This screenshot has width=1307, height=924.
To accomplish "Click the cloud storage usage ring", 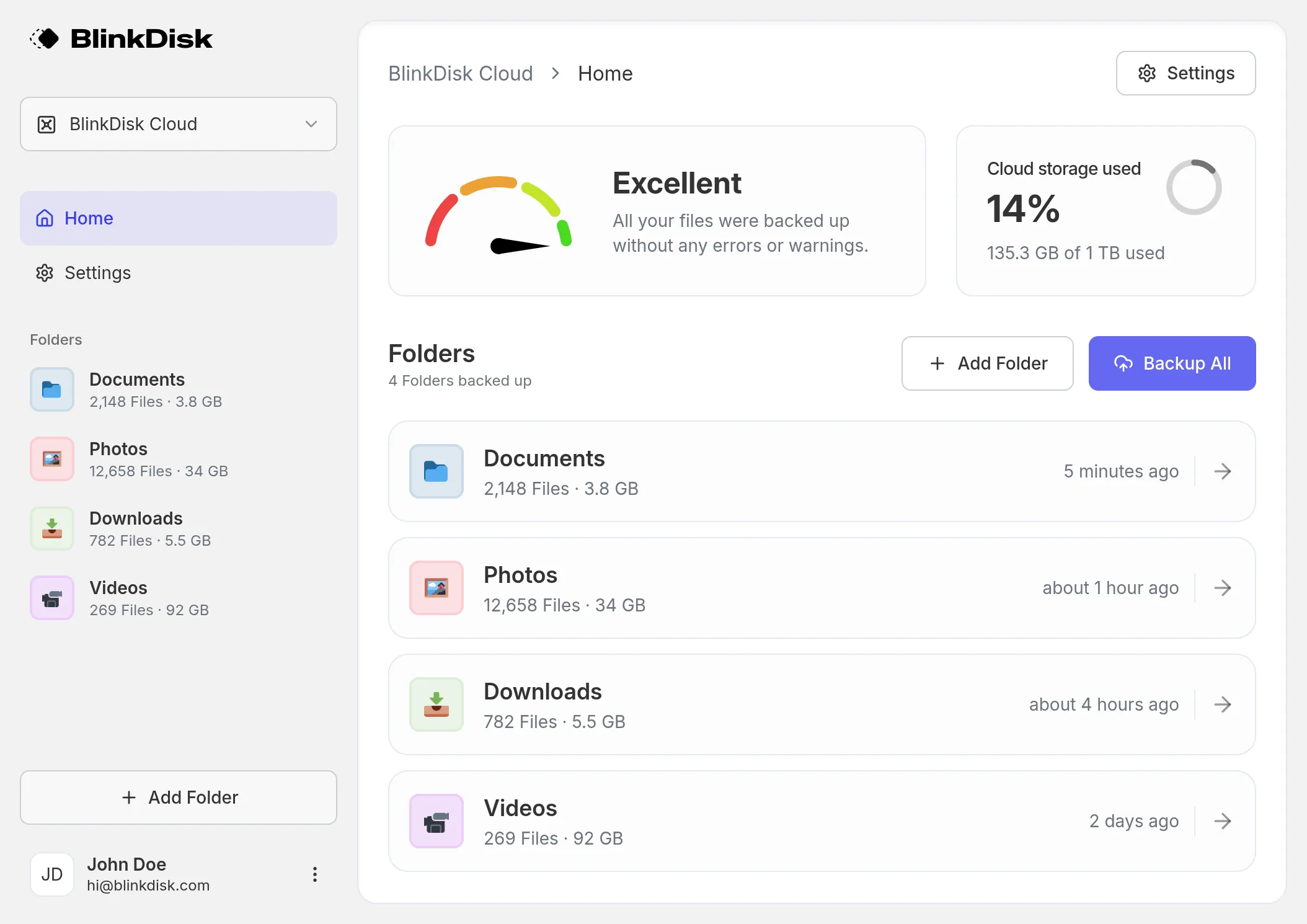I will 1195,187.
